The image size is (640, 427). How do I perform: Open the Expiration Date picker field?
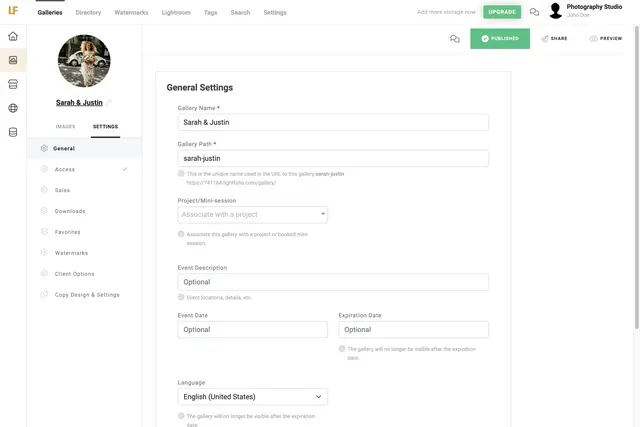point(413,329)
